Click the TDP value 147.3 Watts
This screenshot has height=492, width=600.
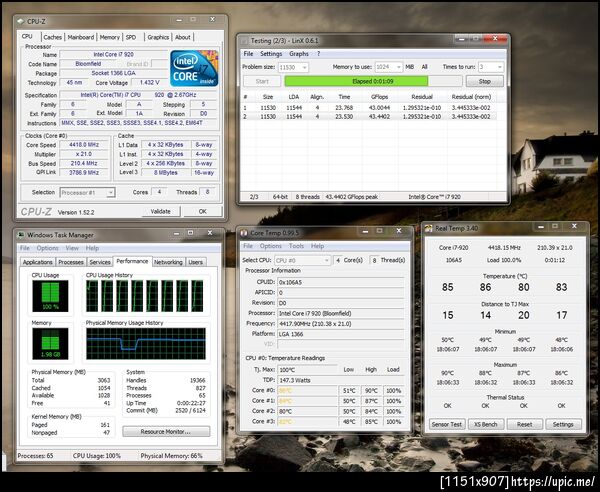click(340, 380)
